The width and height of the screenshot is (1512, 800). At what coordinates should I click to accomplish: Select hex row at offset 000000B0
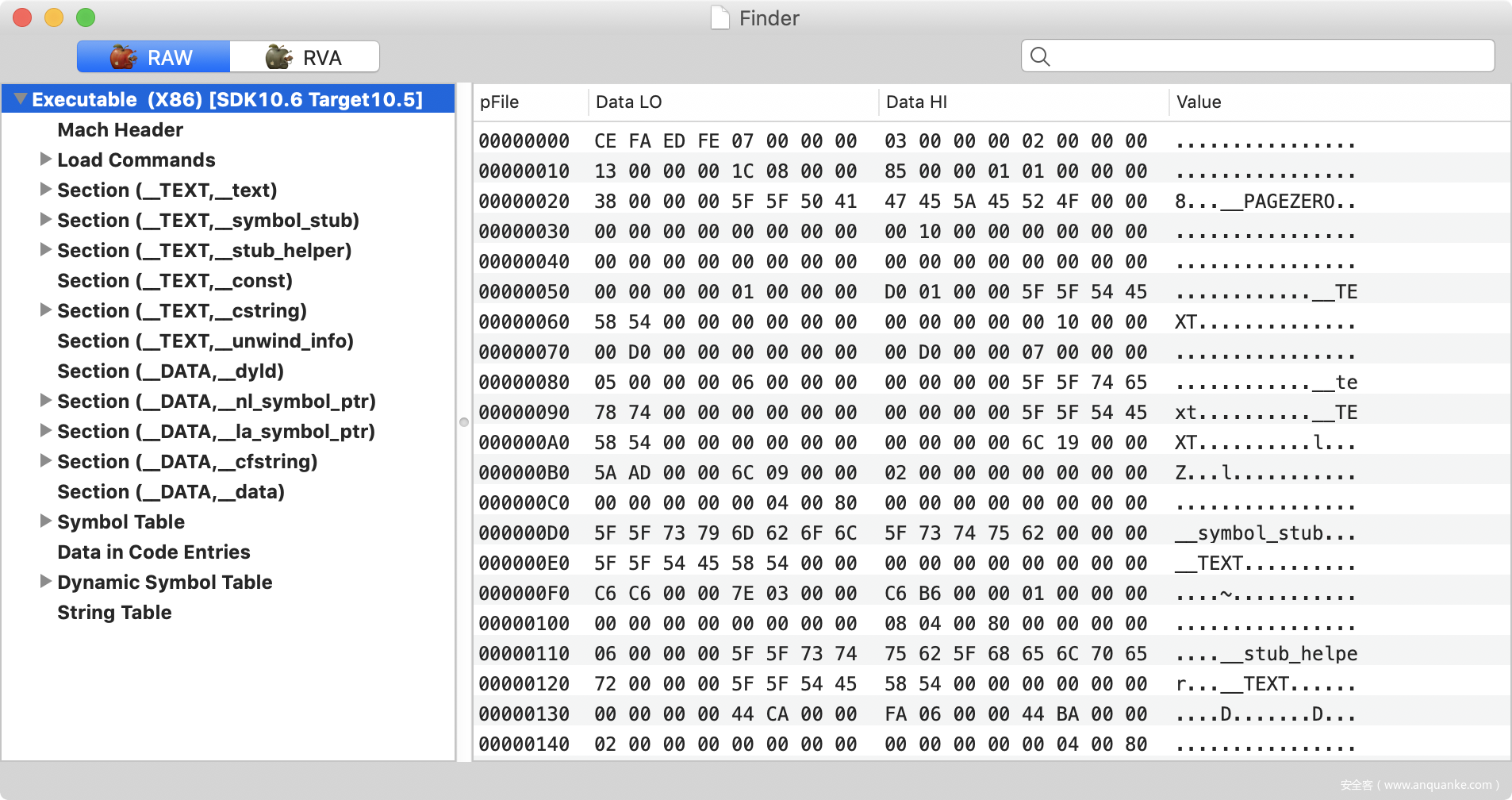[992, 473]
